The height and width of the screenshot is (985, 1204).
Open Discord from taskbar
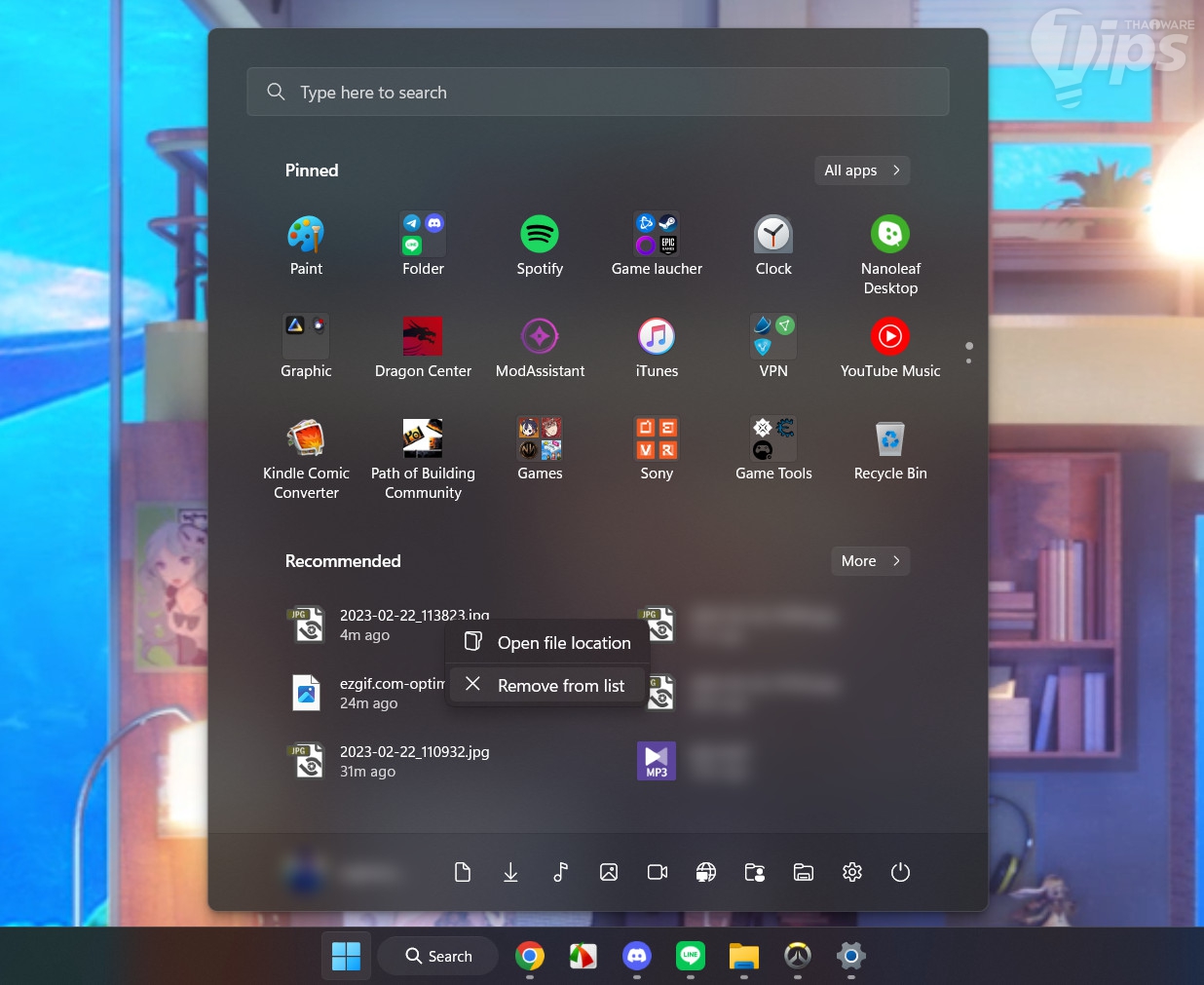(x=637, y=956)
